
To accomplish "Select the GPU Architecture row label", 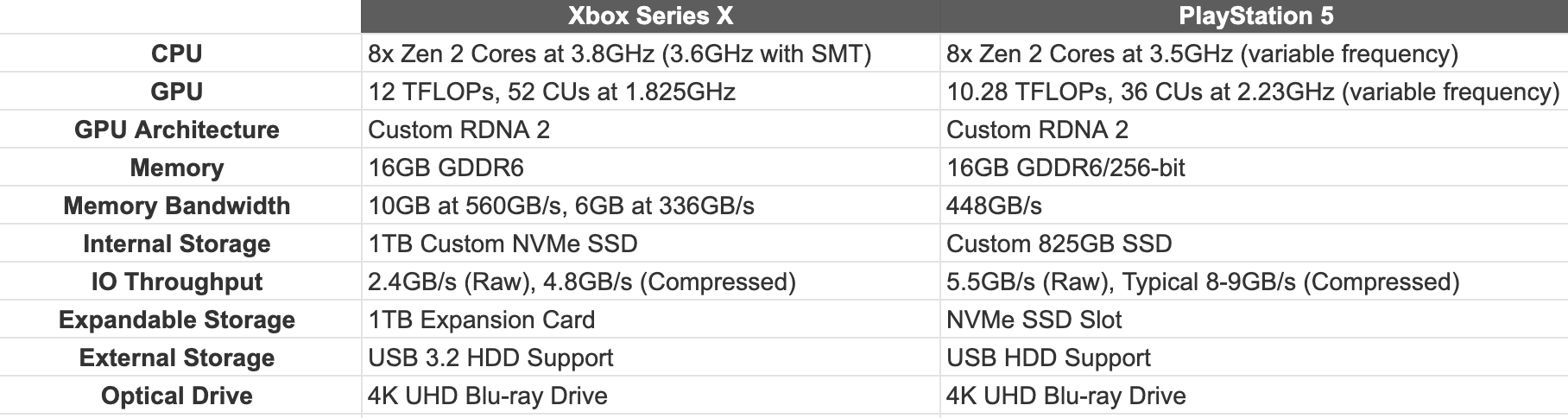I will click(x=177, y=130).
